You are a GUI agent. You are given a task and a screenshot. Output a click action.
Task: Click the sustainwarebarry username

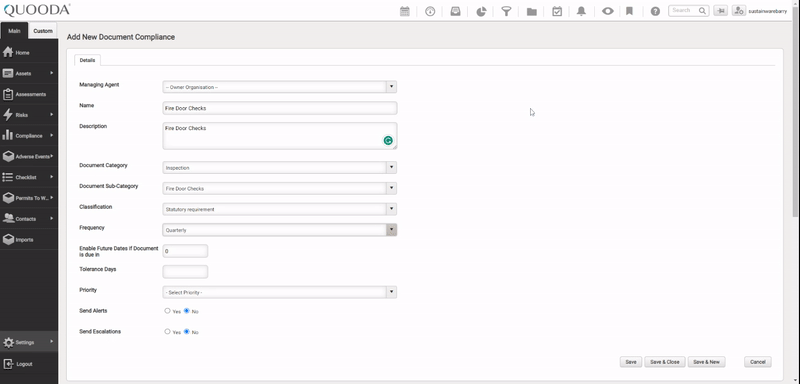point(767,11)
